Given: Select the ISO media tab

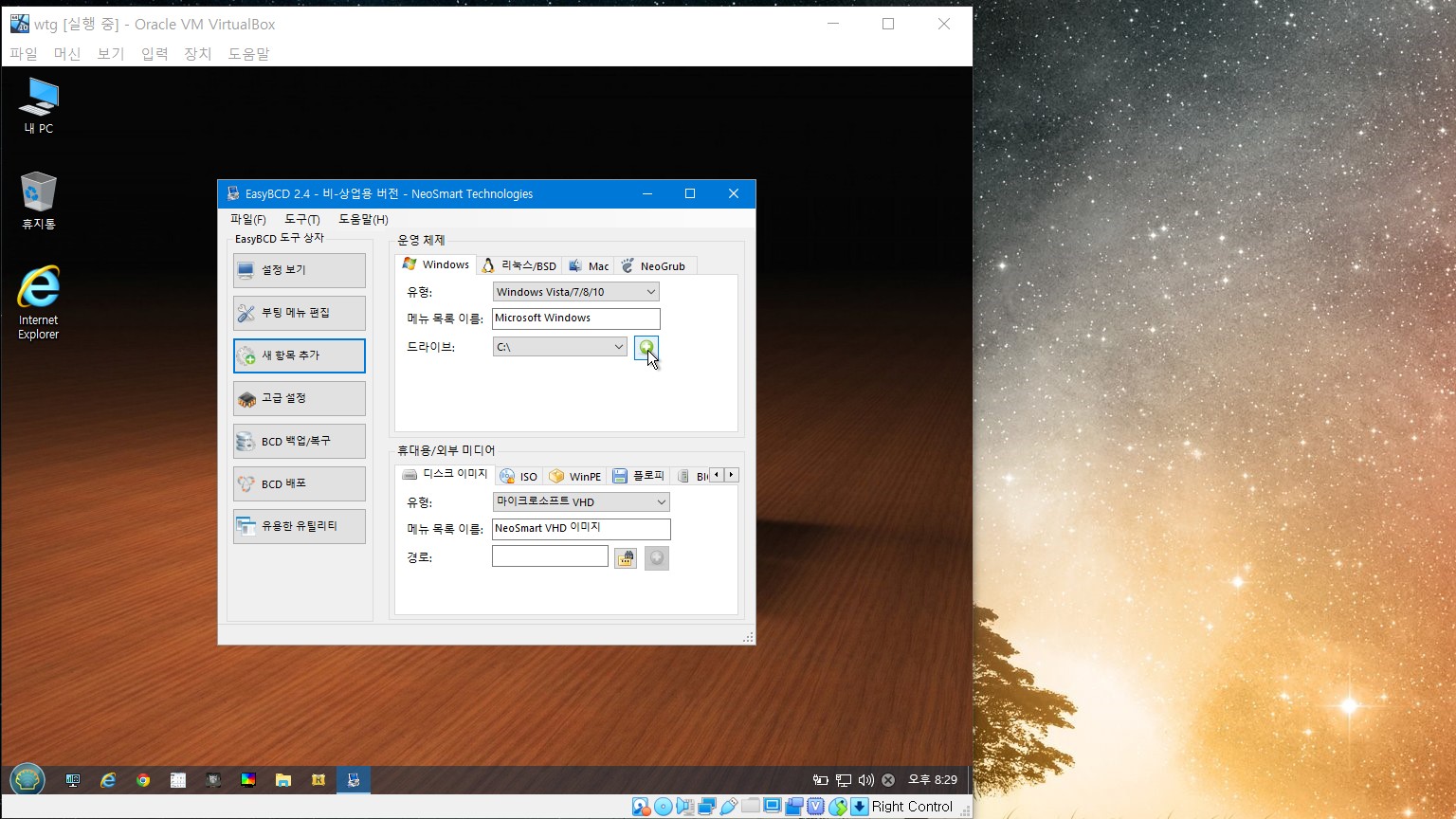Looking at the screenshot, I should tap(519, 476).
